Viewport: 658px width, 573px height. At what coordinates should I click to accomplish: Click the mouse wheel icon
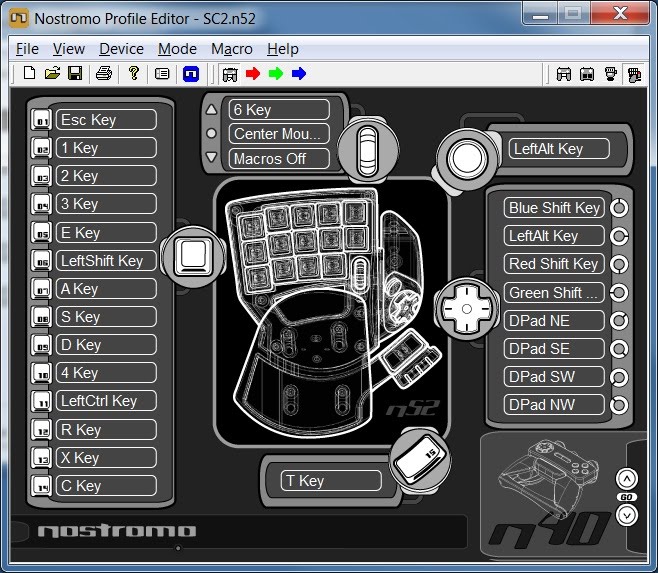(368, 150)
